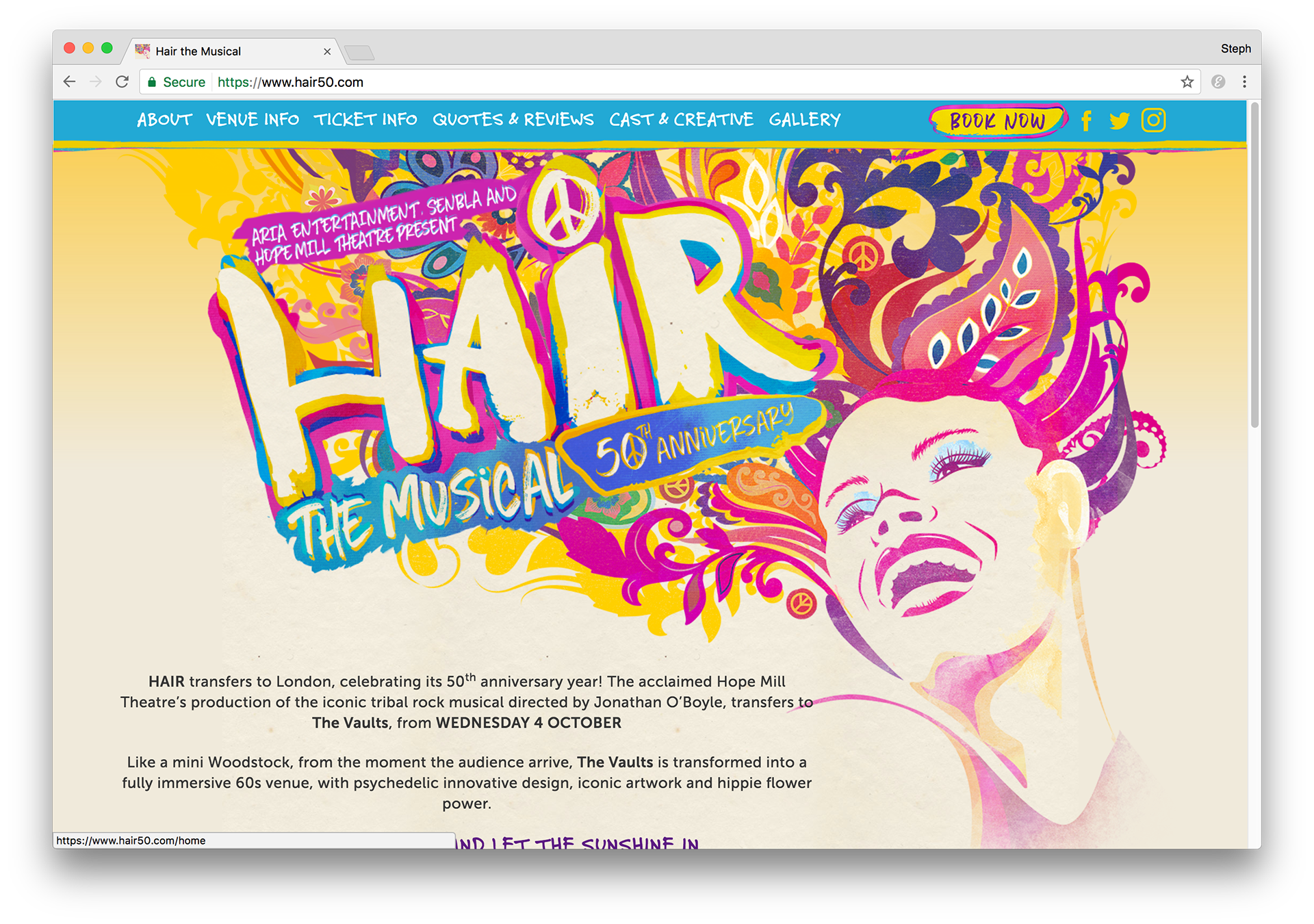Click the 'Aria Entertainment, Senbla' presenter banner

pos(383,224)
